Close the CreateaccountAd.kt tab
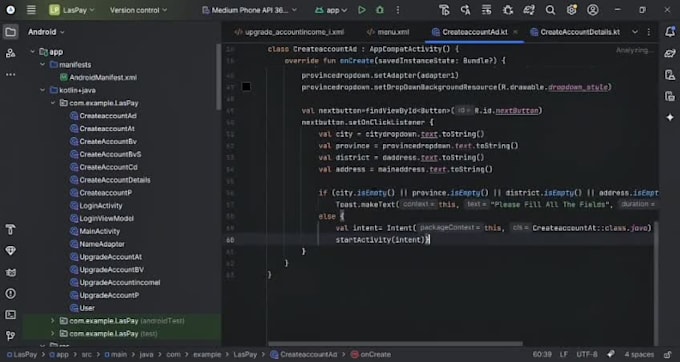This screenshot has height=362, width=680. click(x=516, y=32)
